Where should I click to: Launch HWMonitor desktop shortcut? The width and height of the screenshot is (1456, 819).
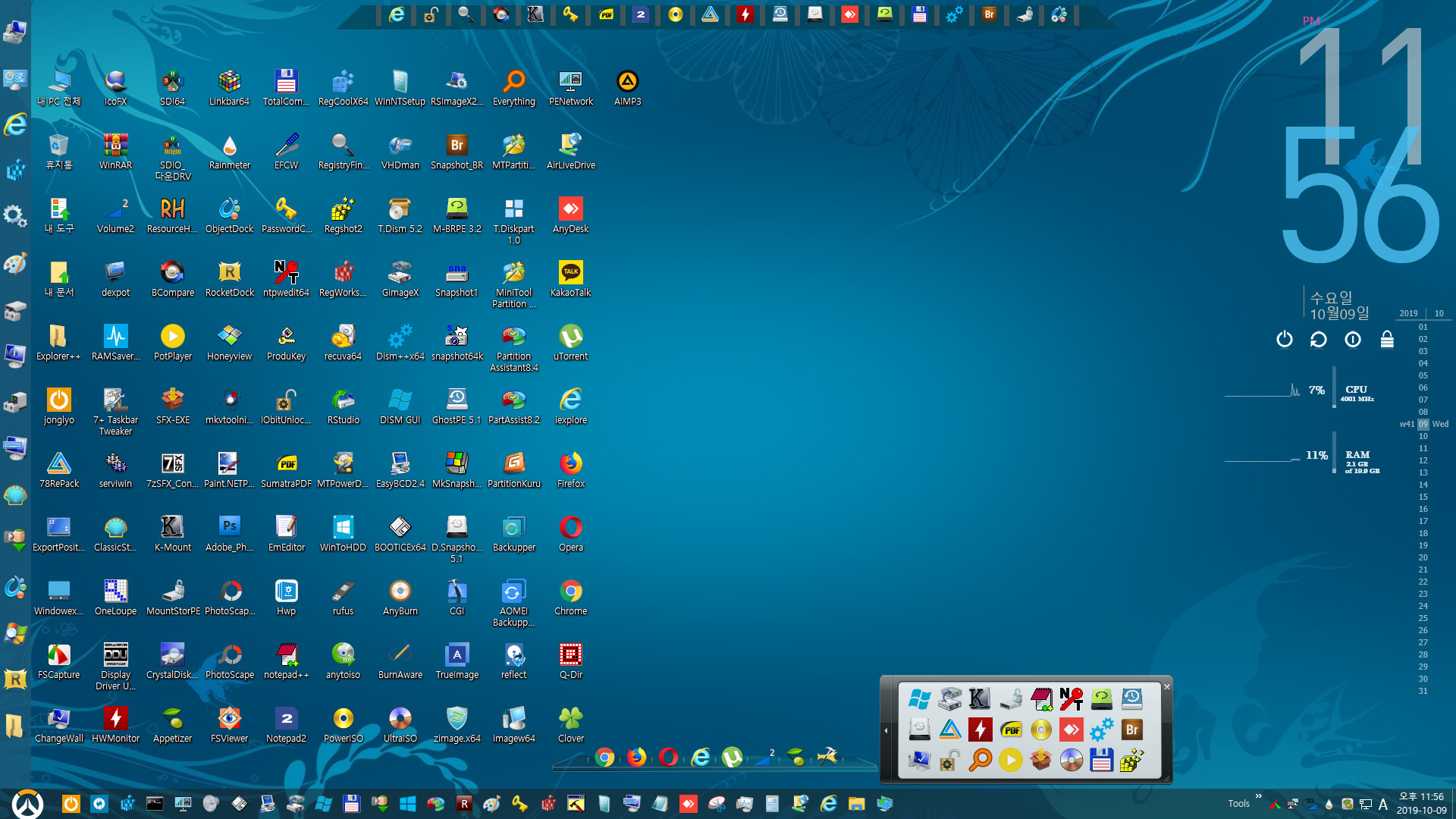tap(115, 724)
